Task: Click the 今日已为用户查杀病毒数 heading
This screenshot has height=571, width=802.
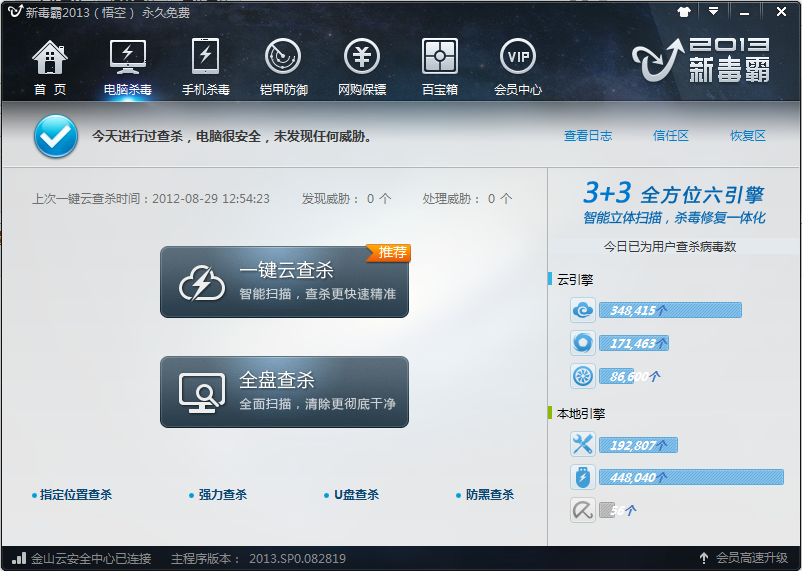Action: 670,247
